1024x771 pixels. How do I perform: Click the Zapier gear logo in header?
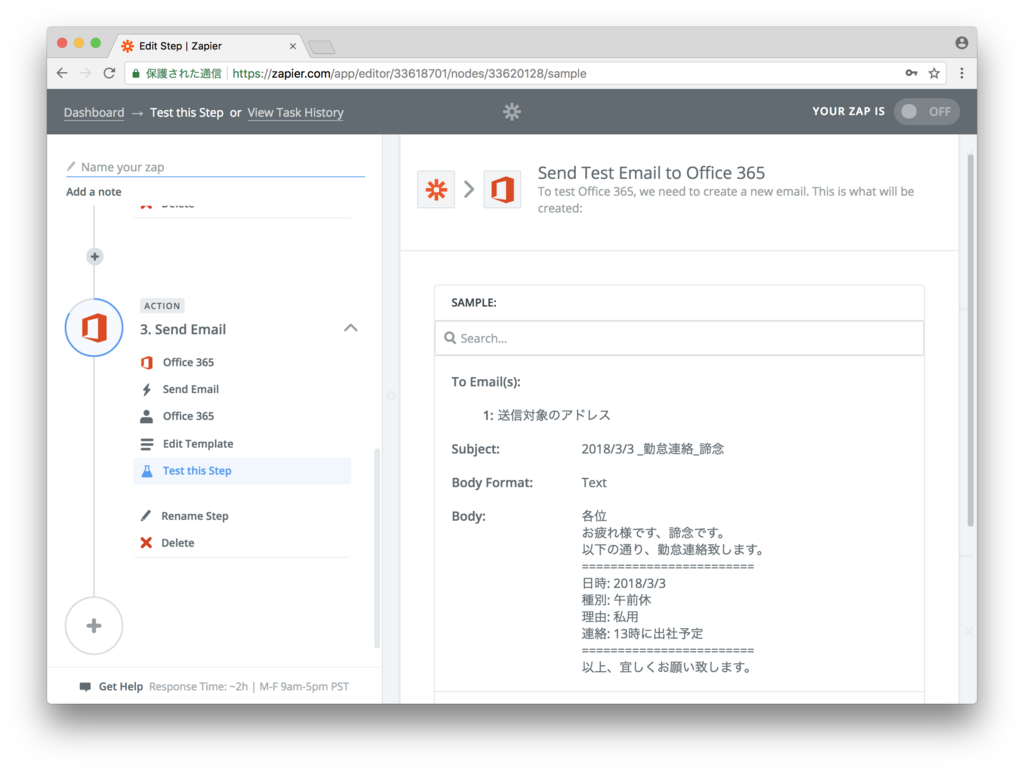pos(511,112)
